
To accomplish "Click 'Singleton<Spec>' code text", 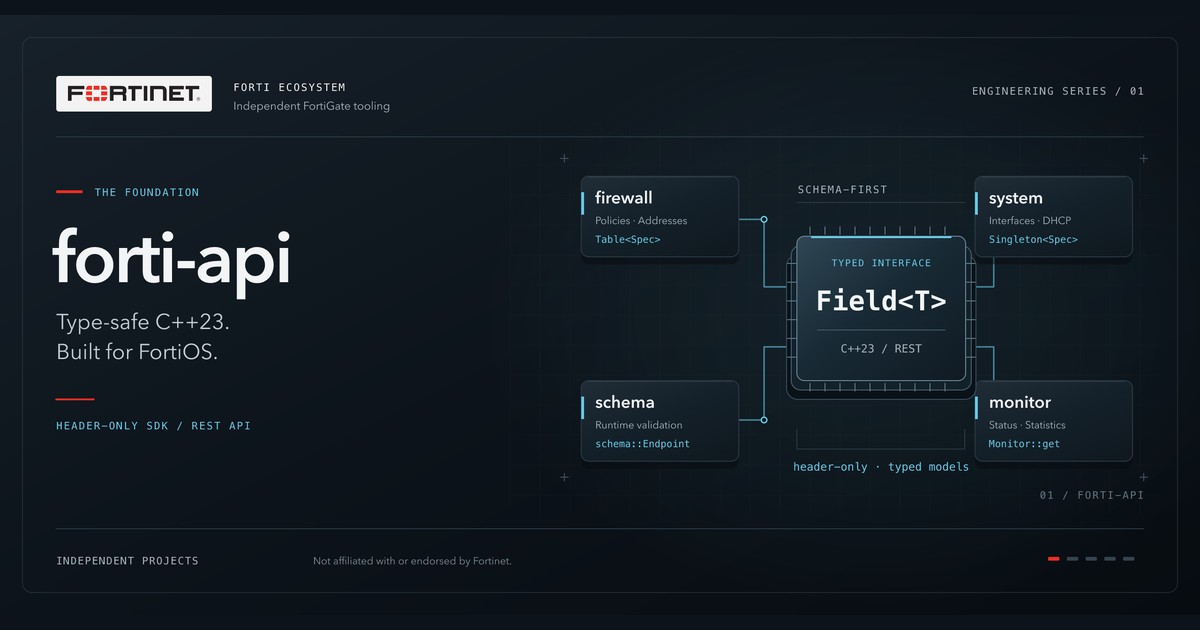I will click(x=1033, y=240).
